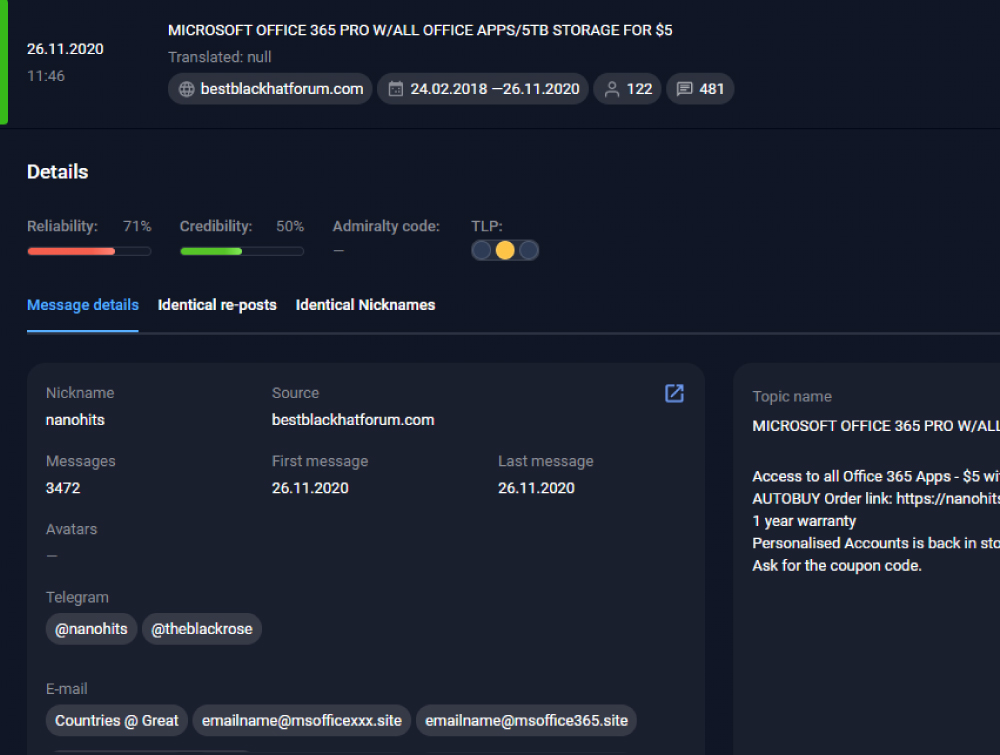1000x755 pixels.
Task: Click the comments icon next to 481
Action: coord(684,89)
